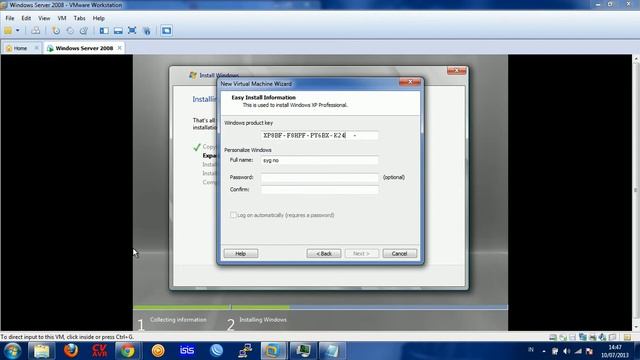Image resolution: width=640 pixels, height=360 pixels.
Task: Select the Windows Server 2008 tab
Action: [x=84, y=48]
